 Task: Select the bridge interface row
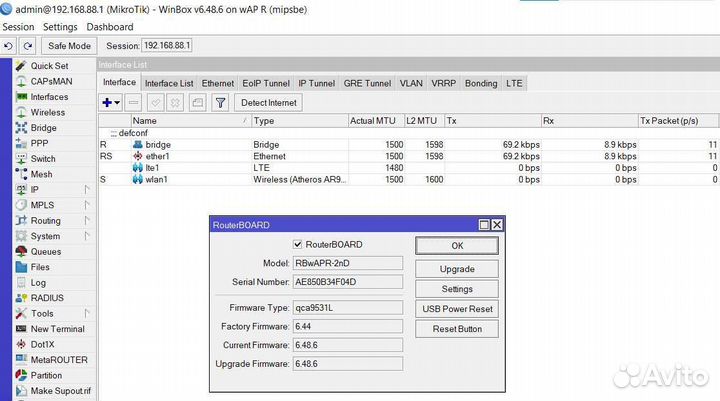tap(409, 144)
